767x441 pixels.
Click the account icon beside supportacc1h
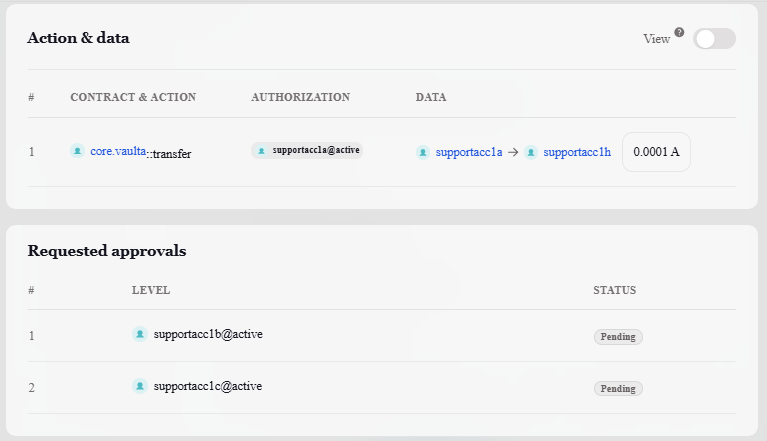pos(531,152)
